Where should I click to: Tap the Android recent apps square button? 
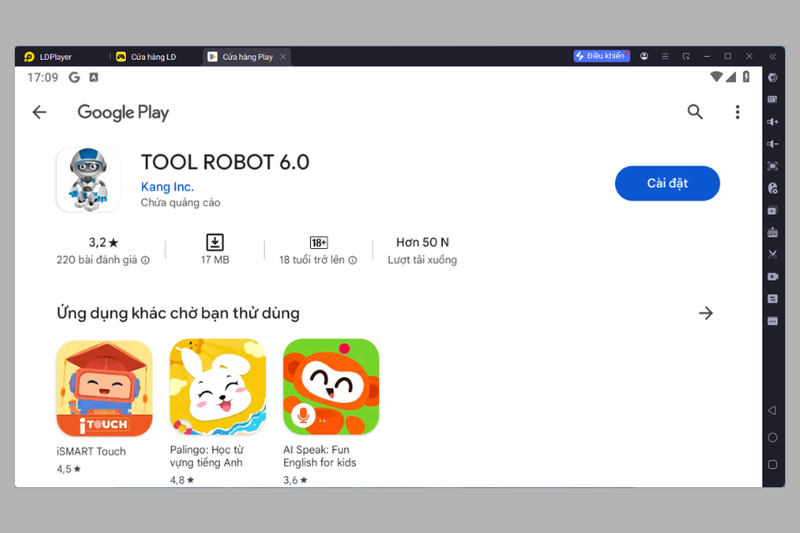[x=772, y=465]
